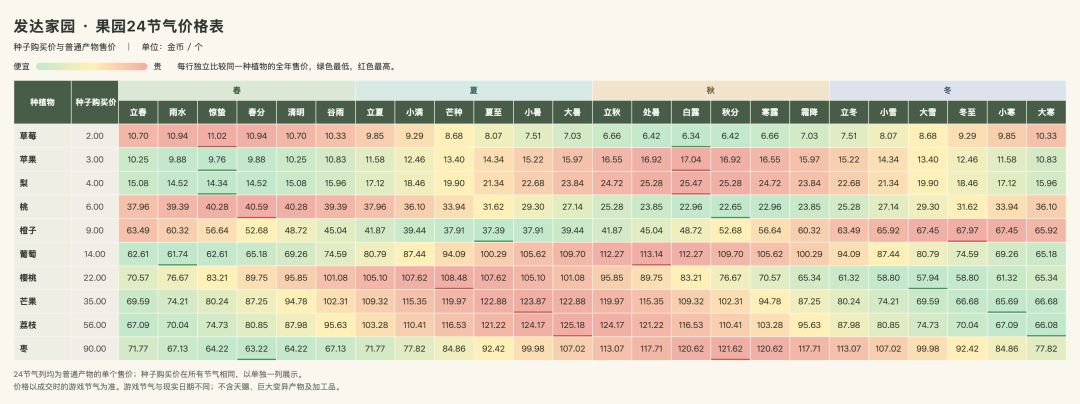This screenshot has height=404, width=1080.
Task: Click the 枣 seed price 90.00
Action: pos(94,349)
